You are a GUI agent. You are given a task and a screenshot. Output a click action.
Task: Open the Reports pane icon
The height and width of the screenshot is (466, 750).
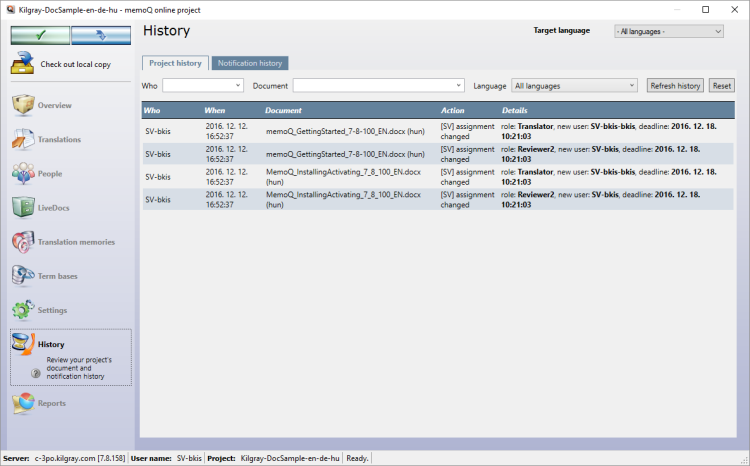23,403
